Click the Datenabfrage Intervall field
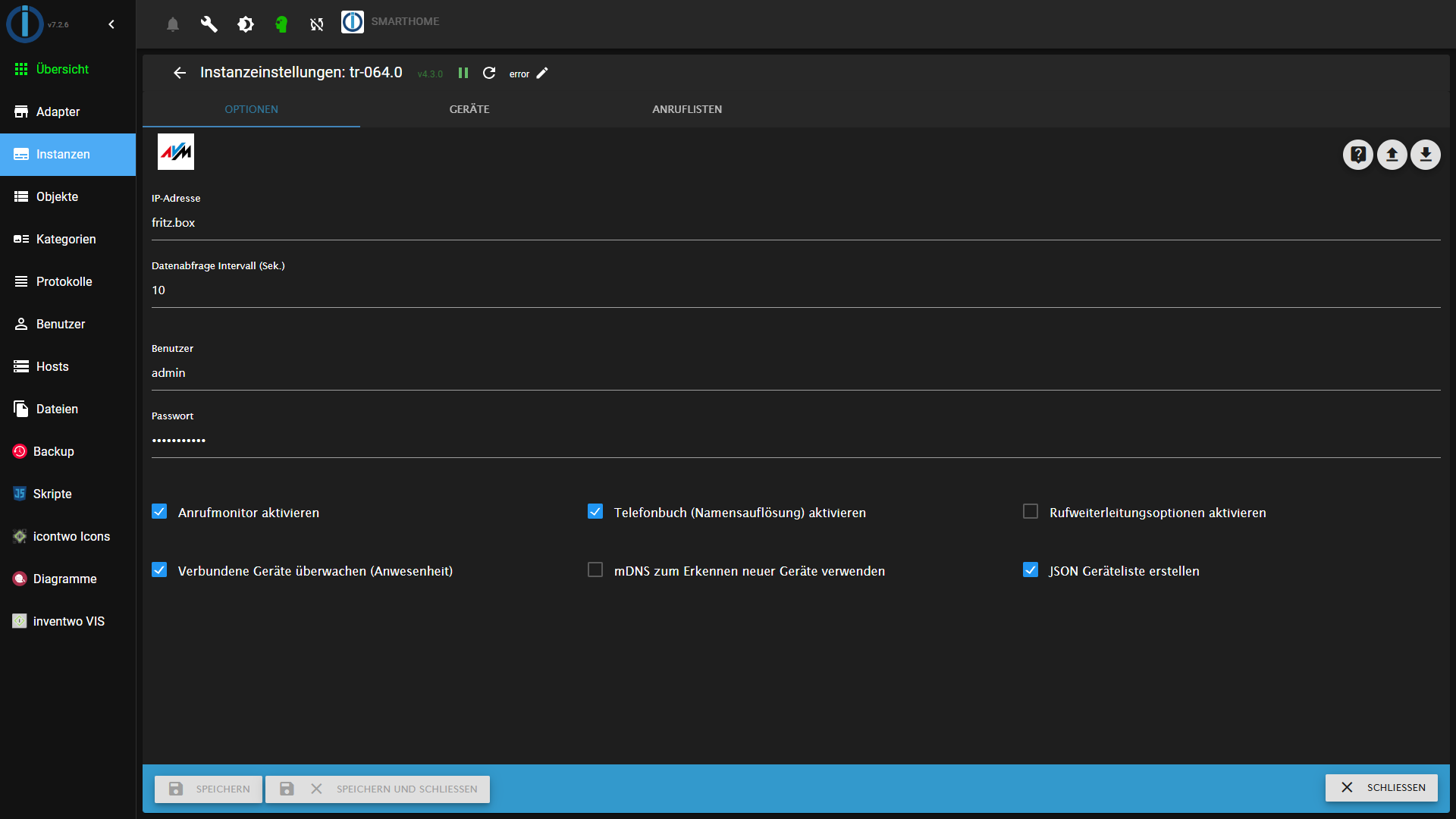Screen dimensions: 1456x819 pos(795,290)
